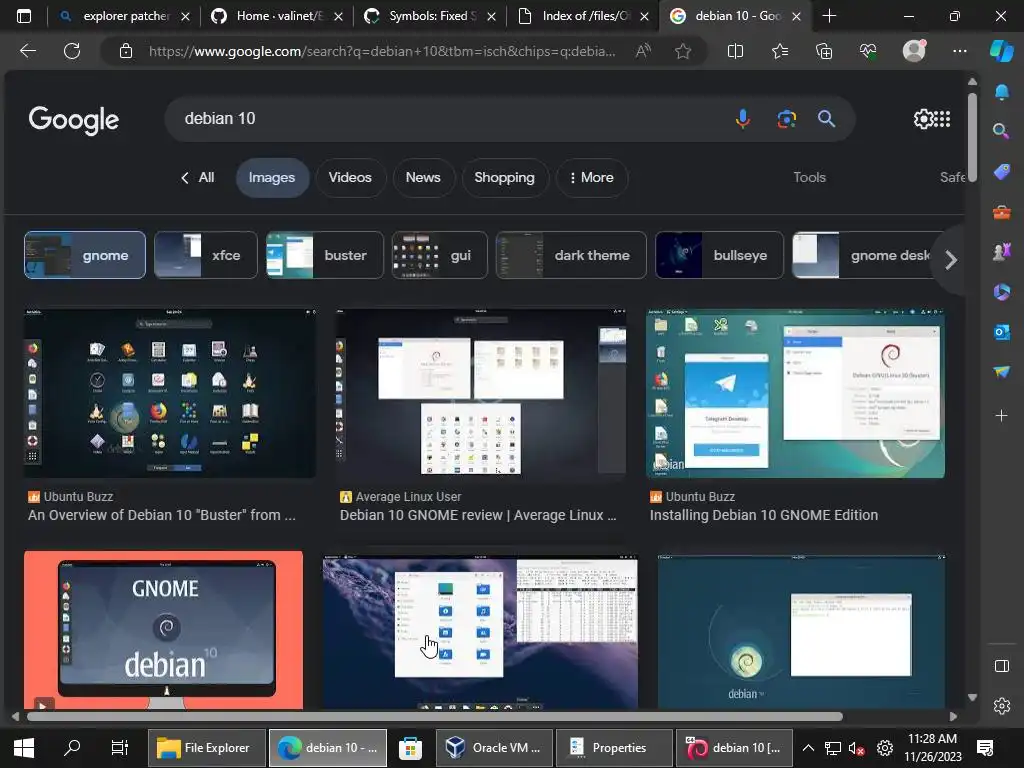1024x768 pixels.
Task: Open split screen view
Action: 735,51
